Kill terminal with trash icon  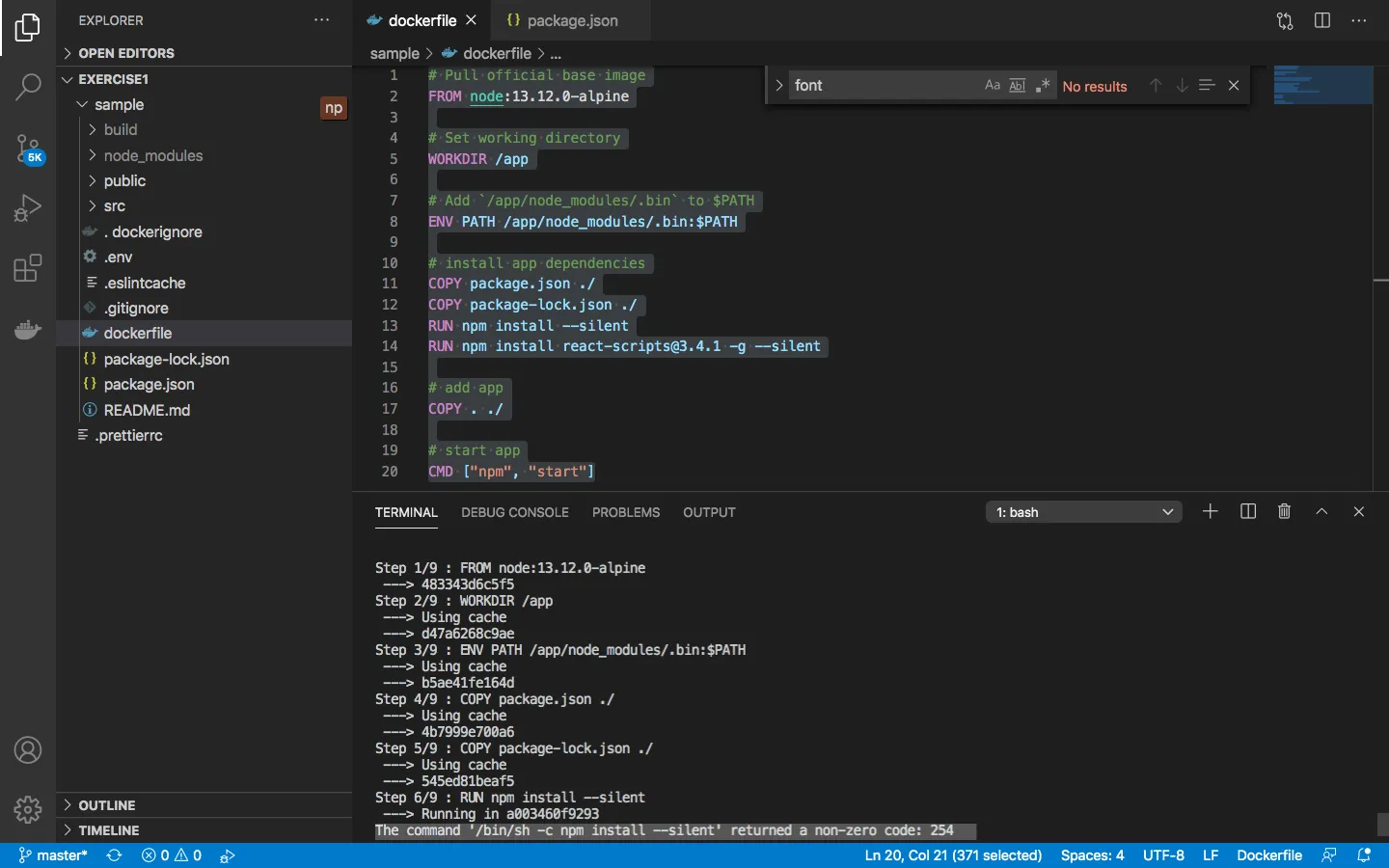(1284, 512)
